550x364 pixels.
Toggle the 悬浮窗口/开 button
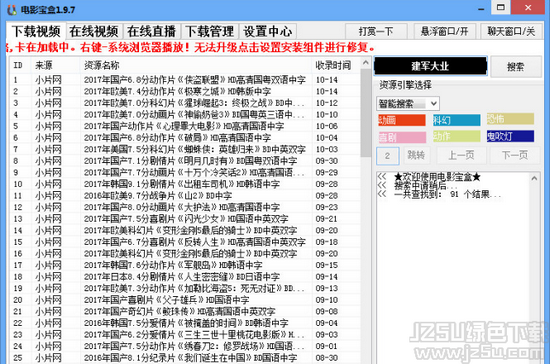[x=444, y=32]
